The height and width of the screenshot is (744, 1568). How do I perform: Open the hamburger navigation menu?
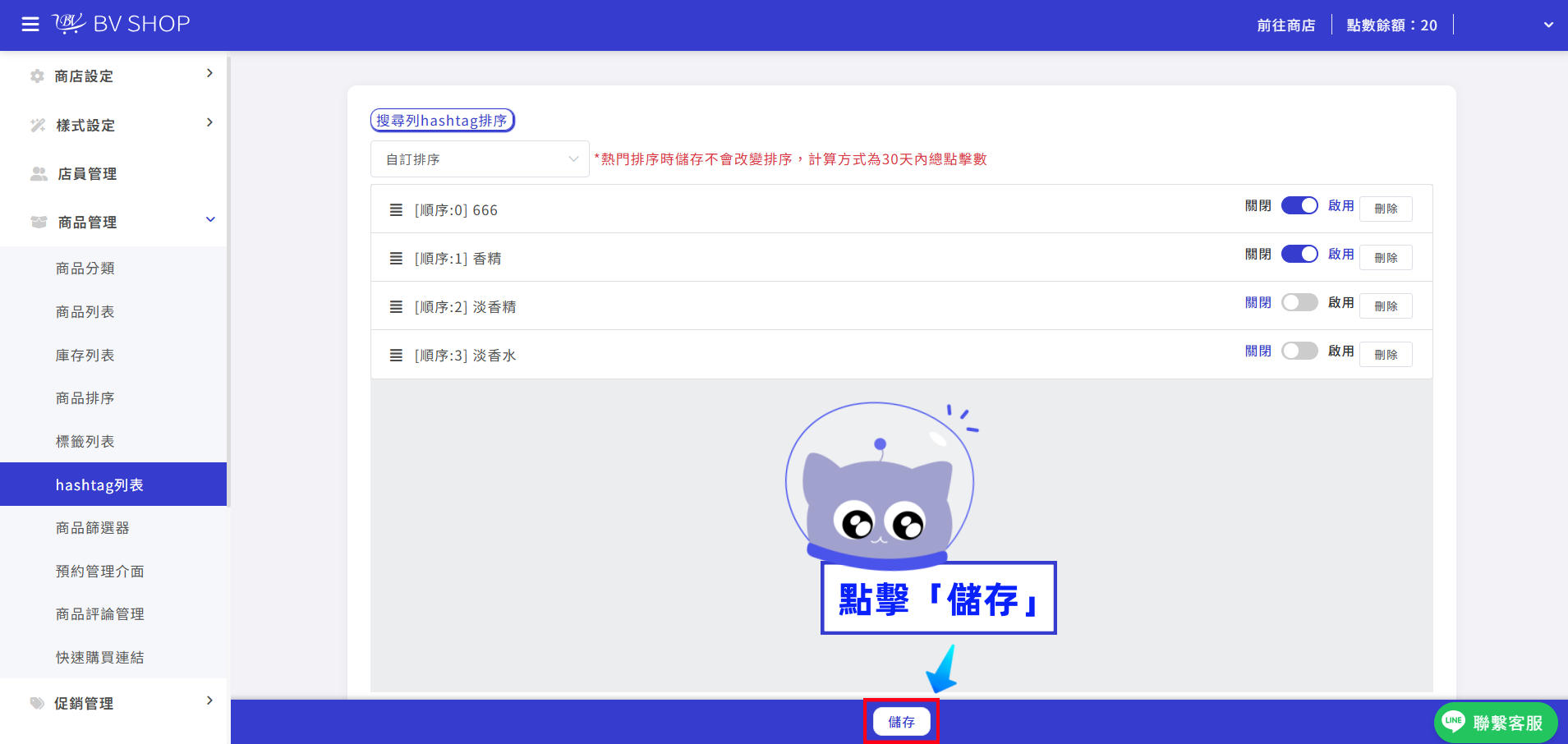pyautogui.click(x=30, y=25)
